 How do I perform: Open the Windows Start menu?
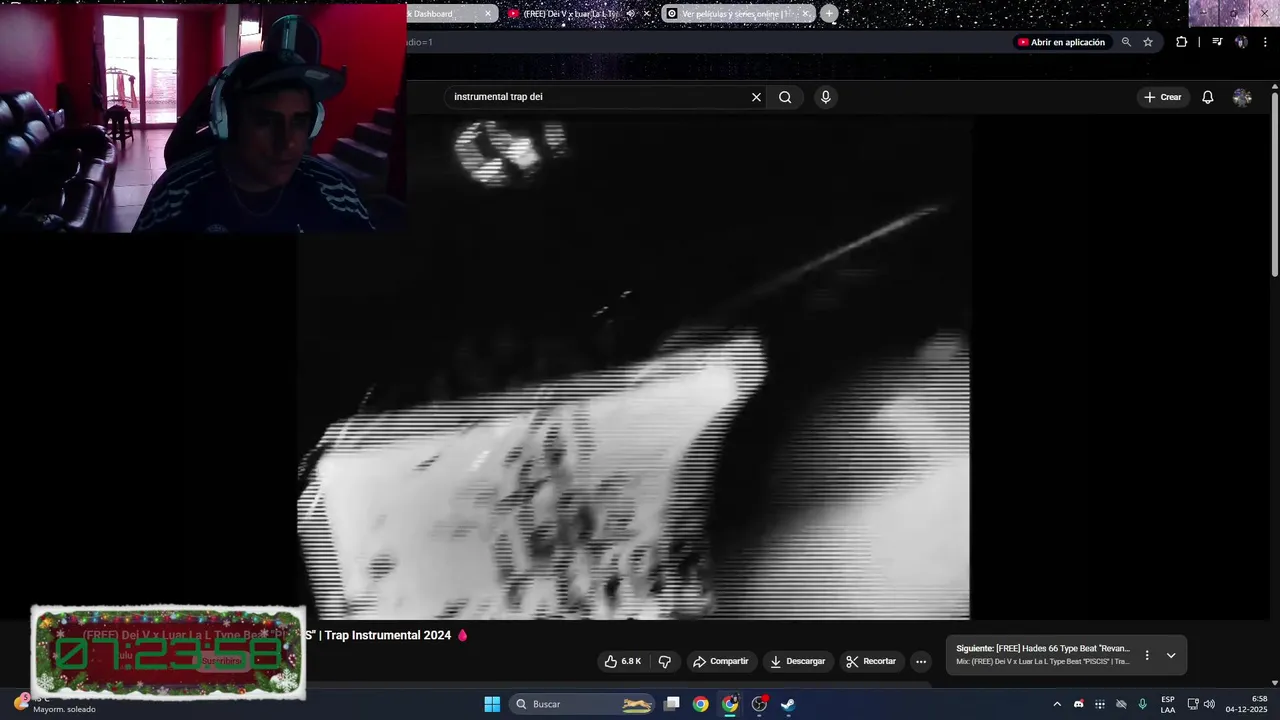pos(492,704)
